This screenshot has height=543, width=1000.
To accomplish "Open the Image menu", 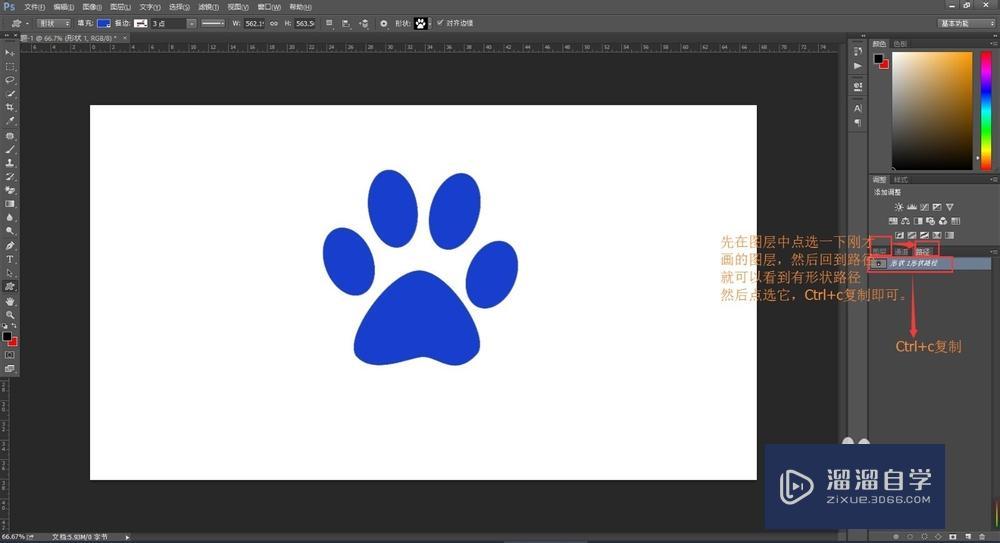I will click(x=92, y=7).
